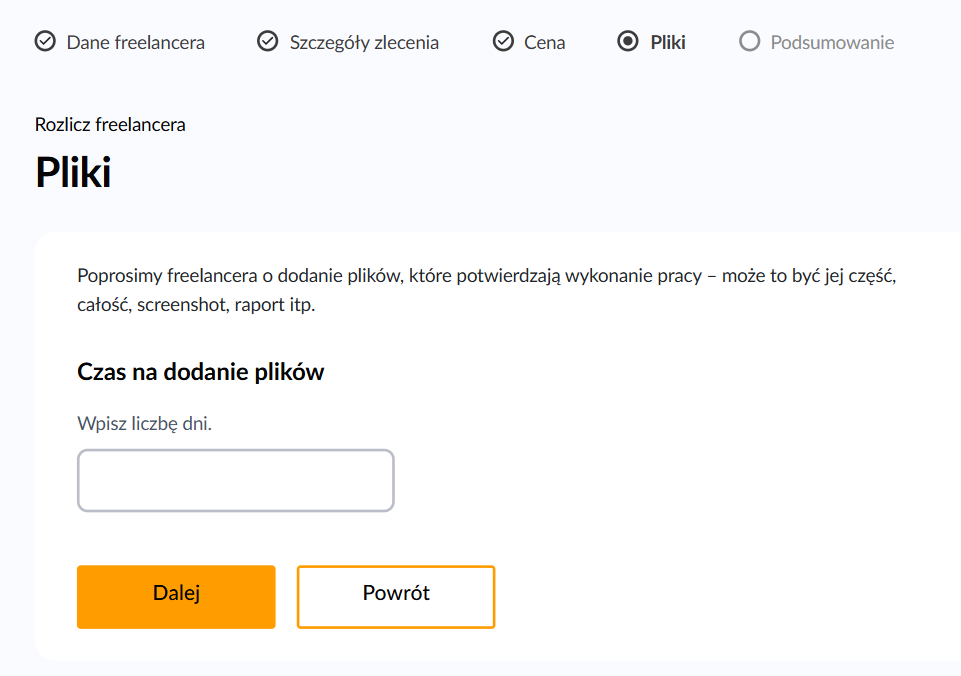Click the checkmark icon beside Cena
The height and width of the screenshot is (676, 961).
coord(503,42)
